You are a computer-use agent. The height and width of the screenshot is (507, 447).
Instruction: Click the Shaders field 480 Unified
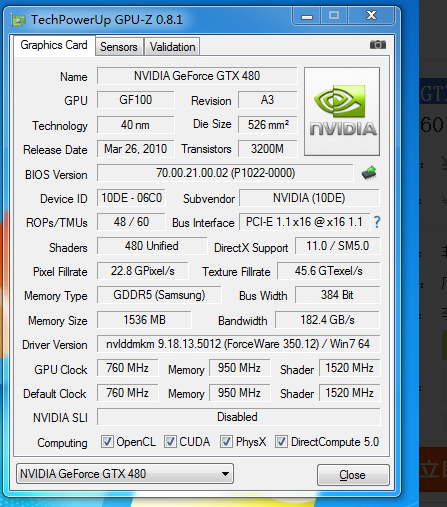click(x=152, y=246)
